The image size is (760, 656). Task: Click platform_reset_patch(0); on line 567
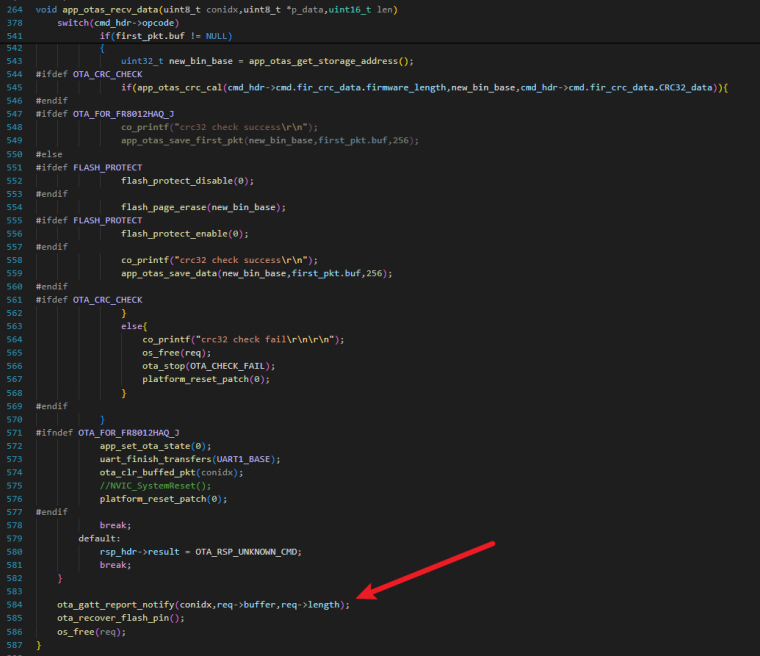[206, 379]
